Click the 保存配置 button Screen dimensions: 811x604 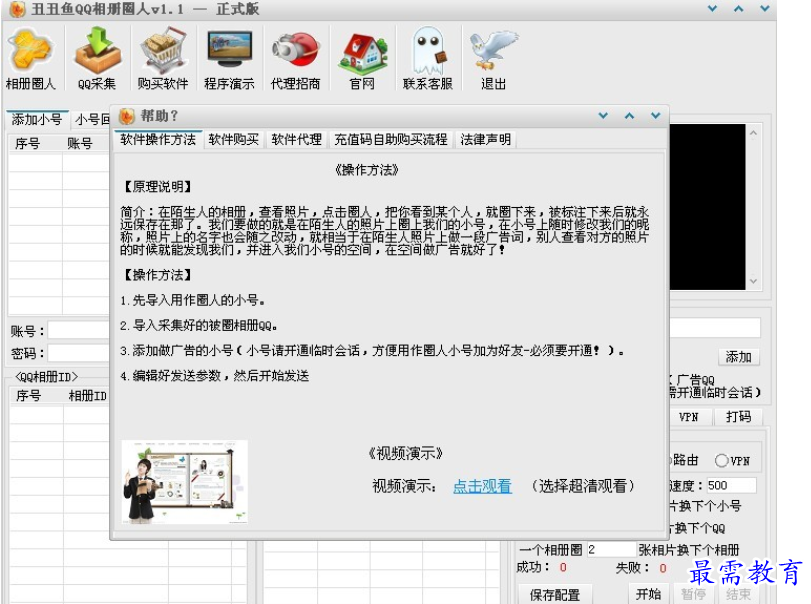(x=554, y=595)
